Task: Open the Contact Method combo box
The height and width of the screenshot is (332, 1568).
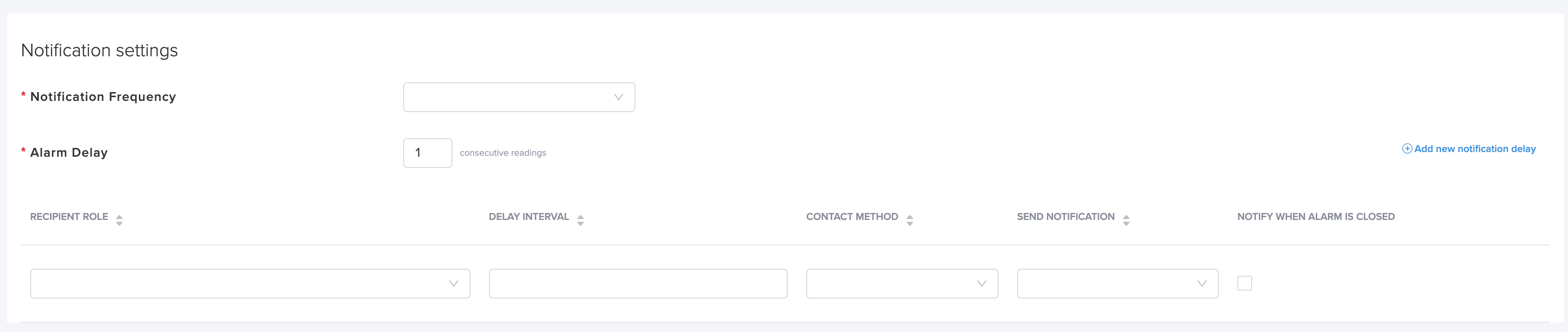Action: (x=902, y=284)
